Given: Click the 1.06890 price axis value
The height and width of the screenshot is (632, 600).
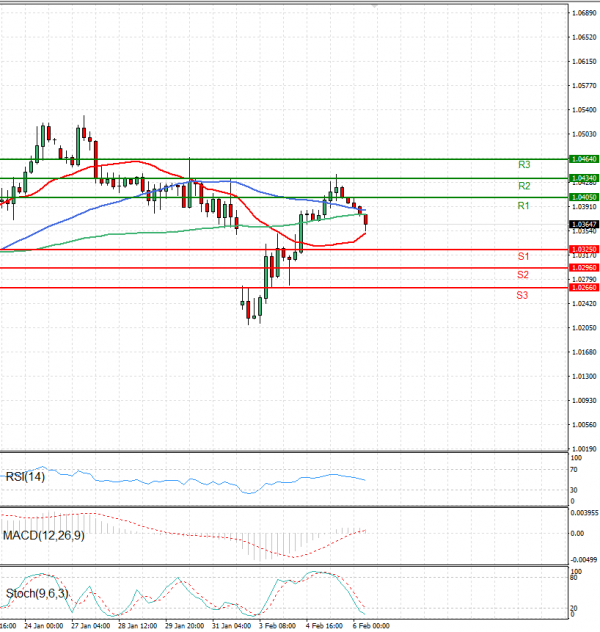Looking at the screenshot, I should coord(584,13).
